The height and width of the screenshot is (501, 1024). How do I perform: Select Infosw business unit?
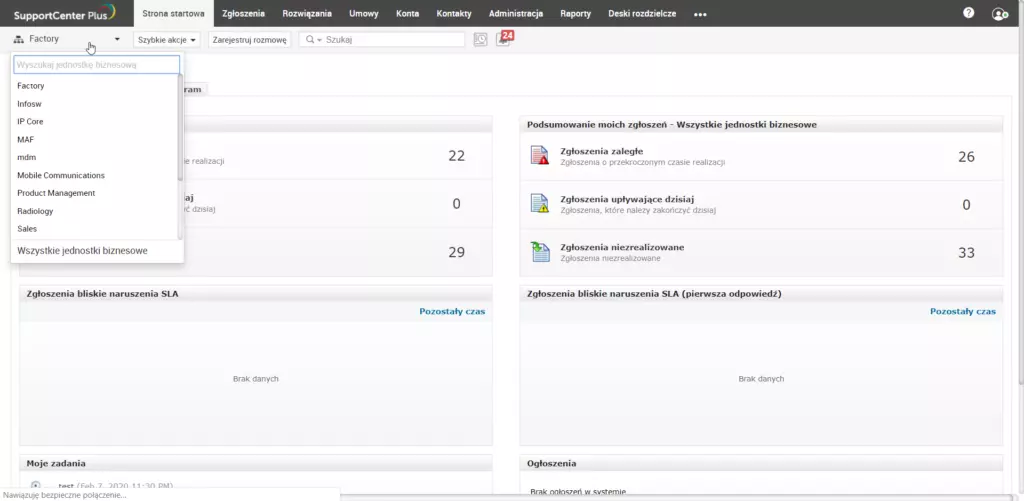(94, 104)
